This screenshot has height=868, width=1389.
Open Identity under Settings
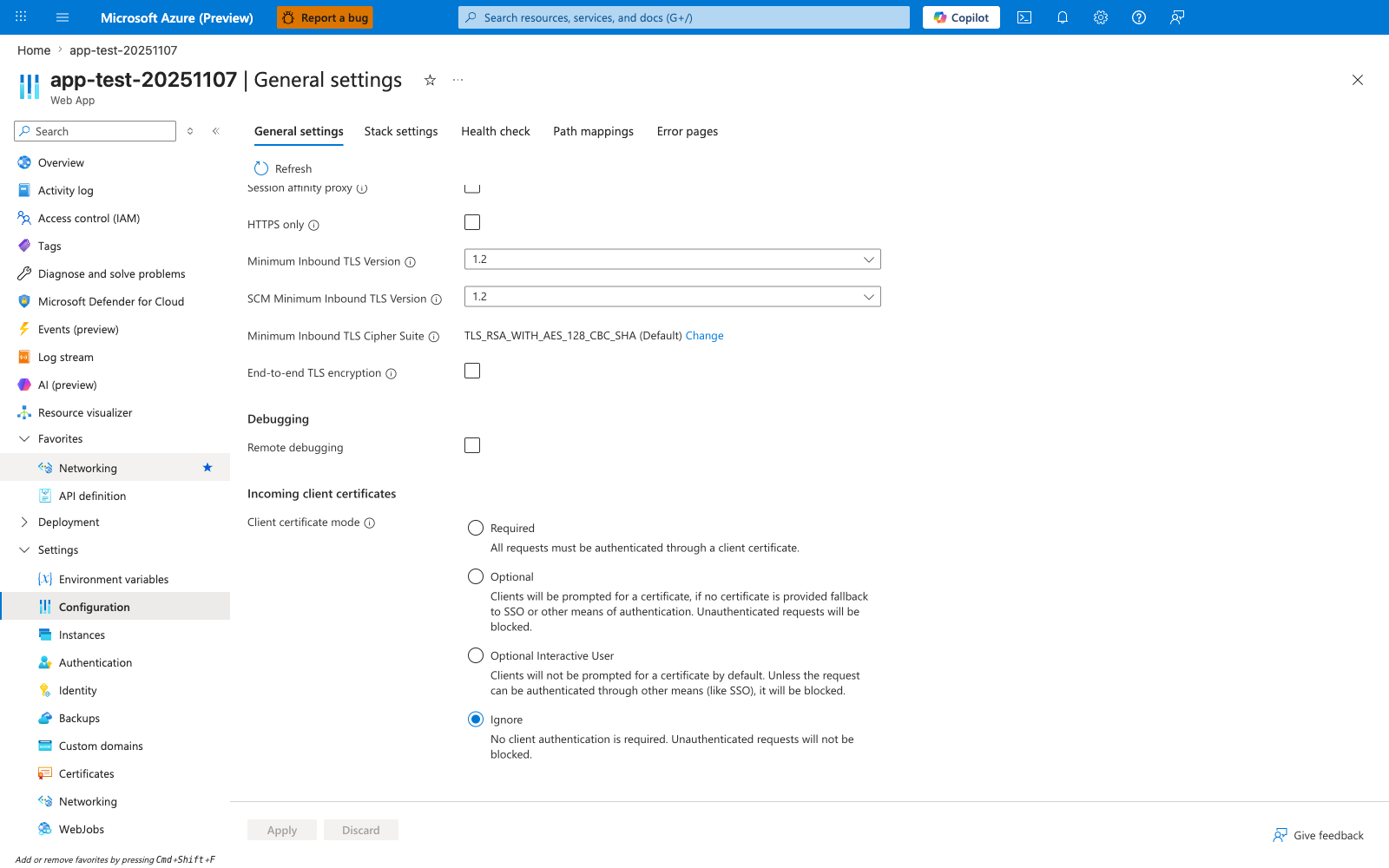[78, 690]
